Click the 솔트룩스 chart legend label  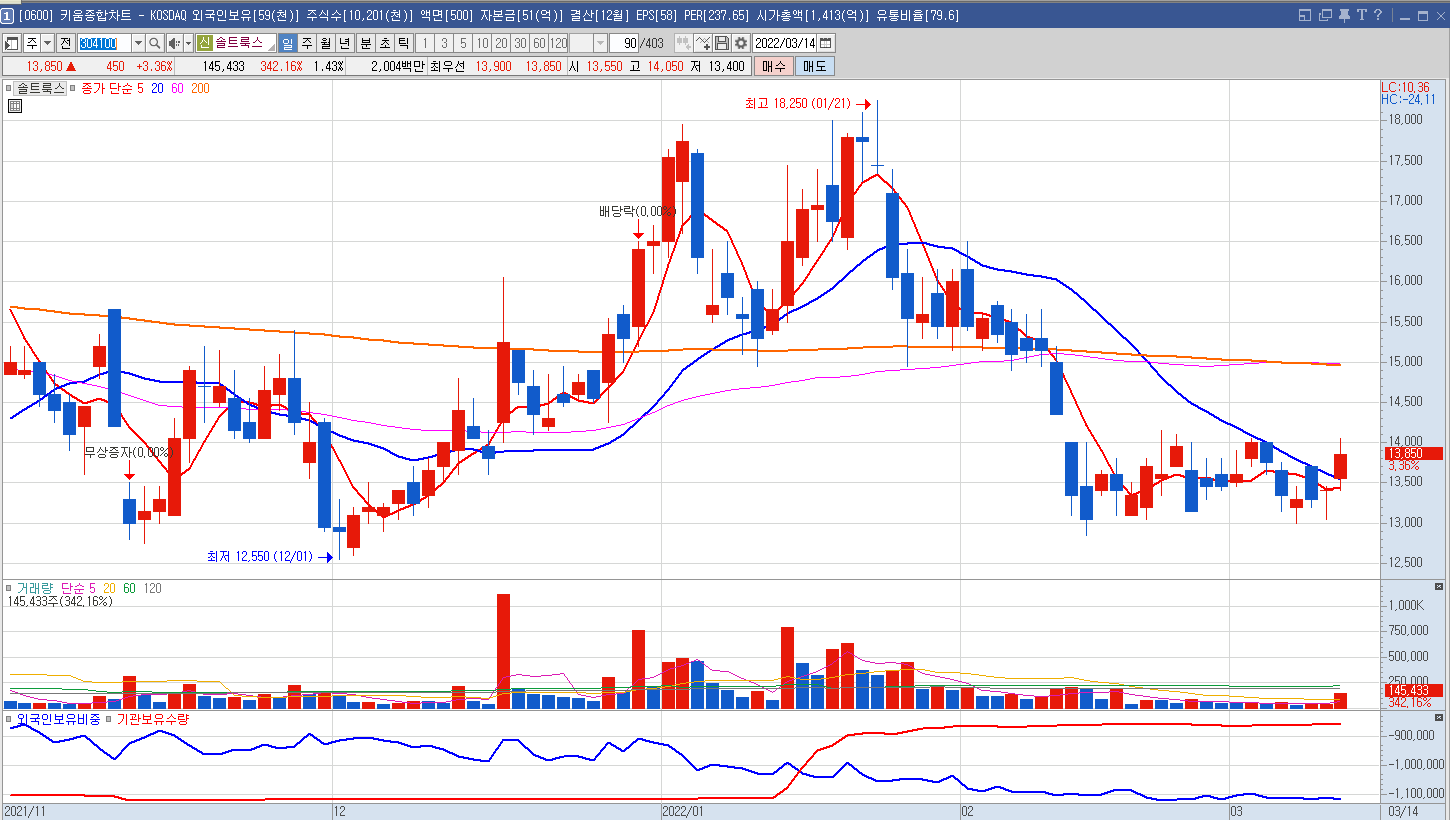coord(41,88)
